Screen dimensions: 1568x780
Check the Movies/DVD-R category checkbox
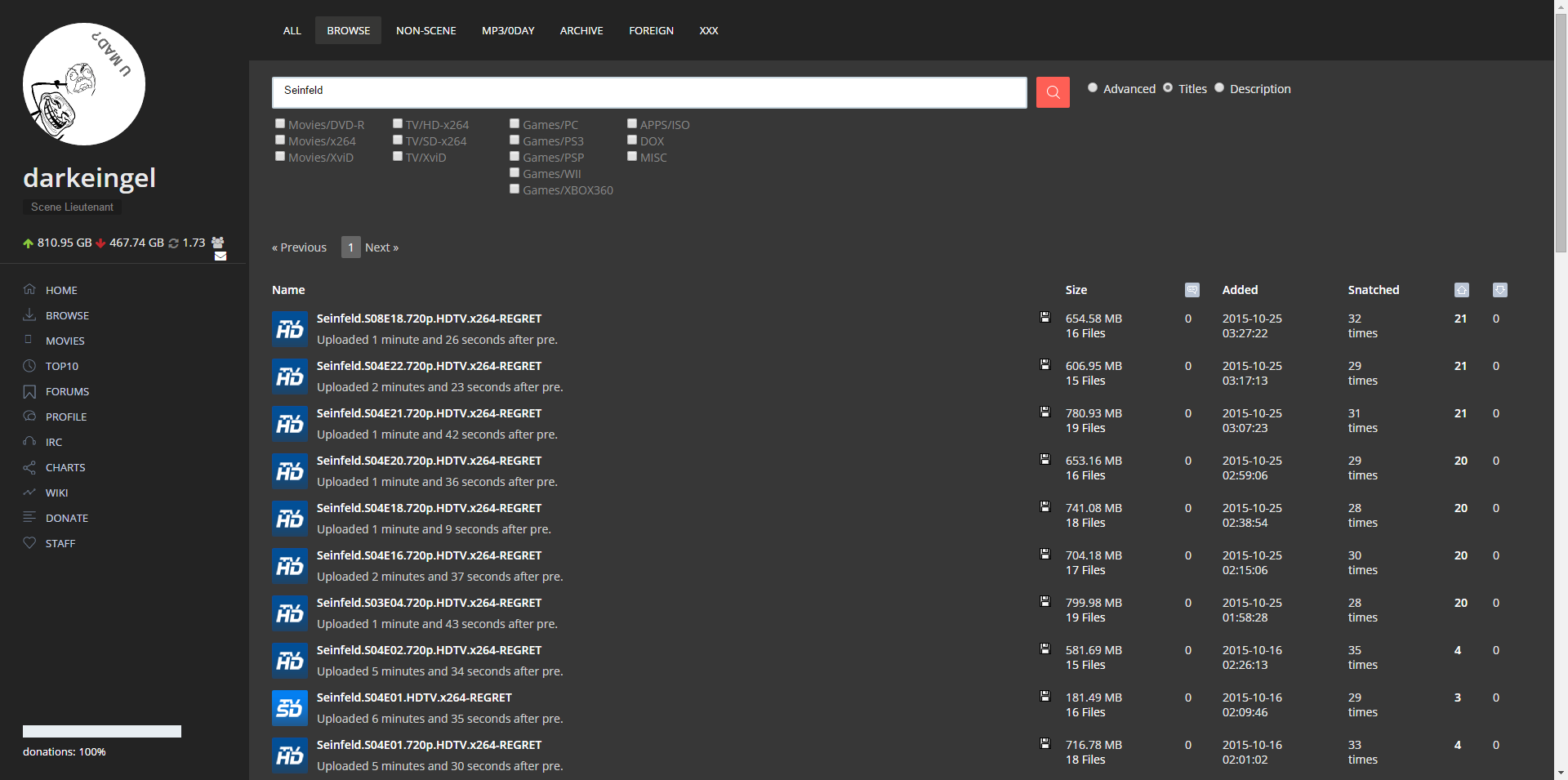[x=280, y=123]
